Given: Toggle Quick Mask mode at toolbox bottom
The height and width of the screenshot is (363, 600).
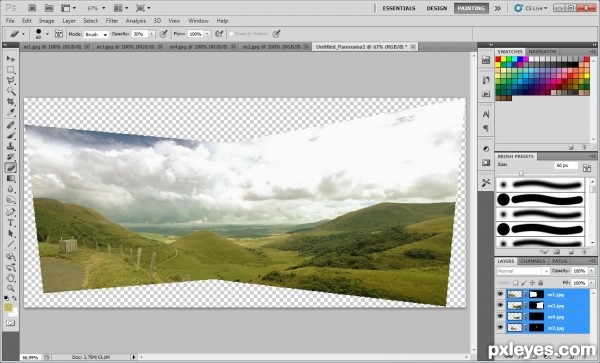Looking at the screenshot, I should point(10,323).
